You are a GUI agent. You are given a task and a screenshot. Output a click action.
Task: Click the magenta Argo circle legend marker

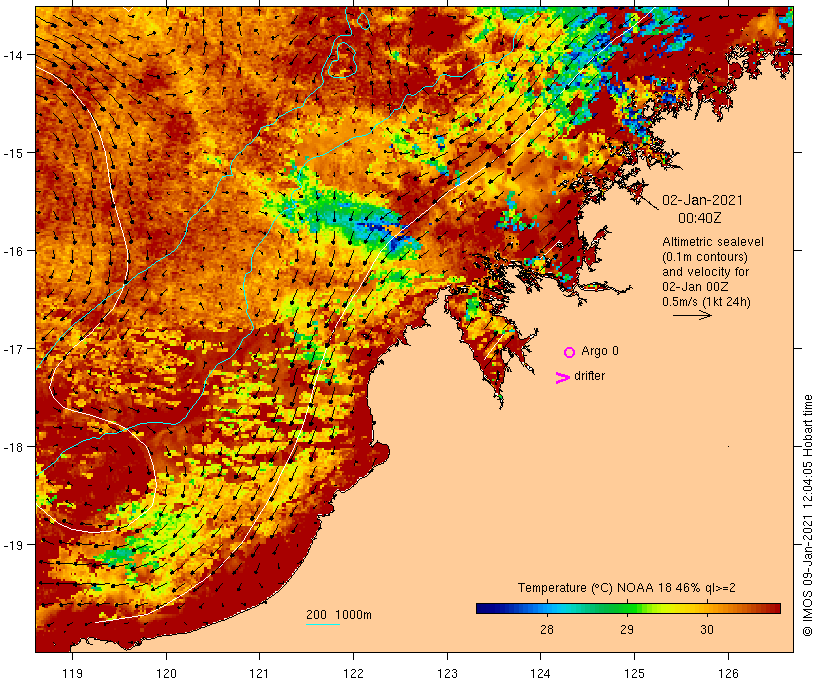point(570,352)
